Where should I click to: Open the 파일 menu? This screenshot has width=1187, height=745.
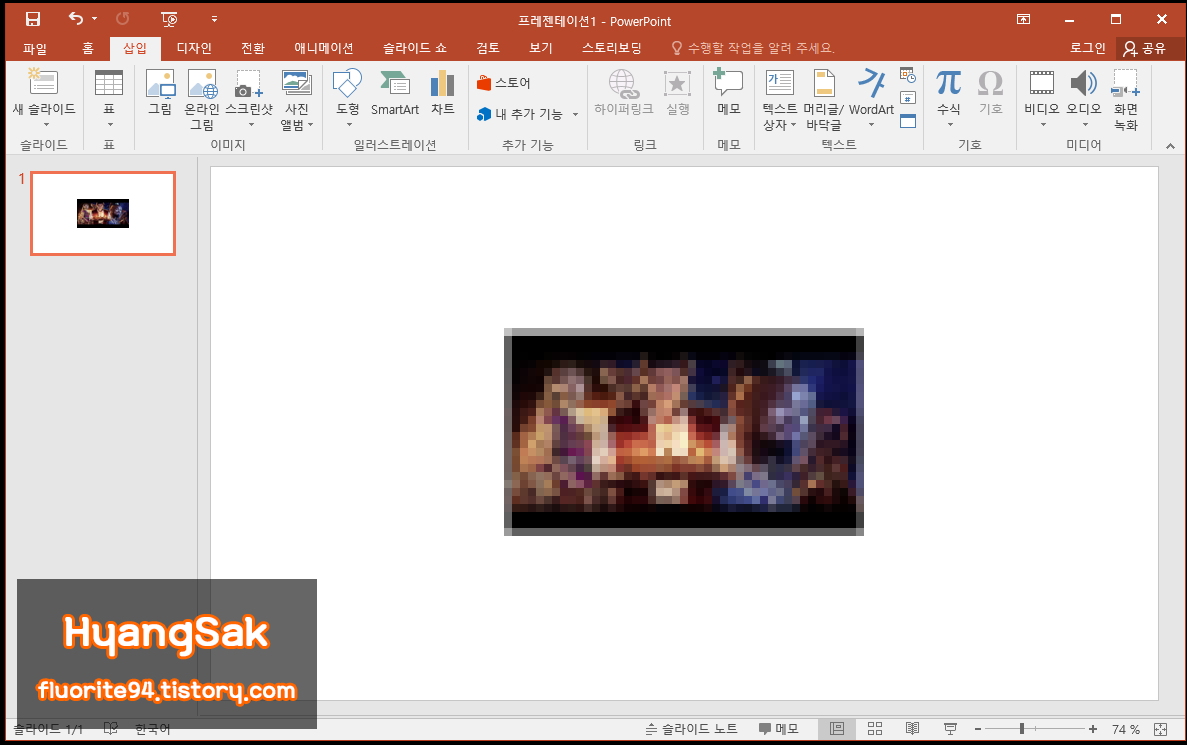coord(35,48)
